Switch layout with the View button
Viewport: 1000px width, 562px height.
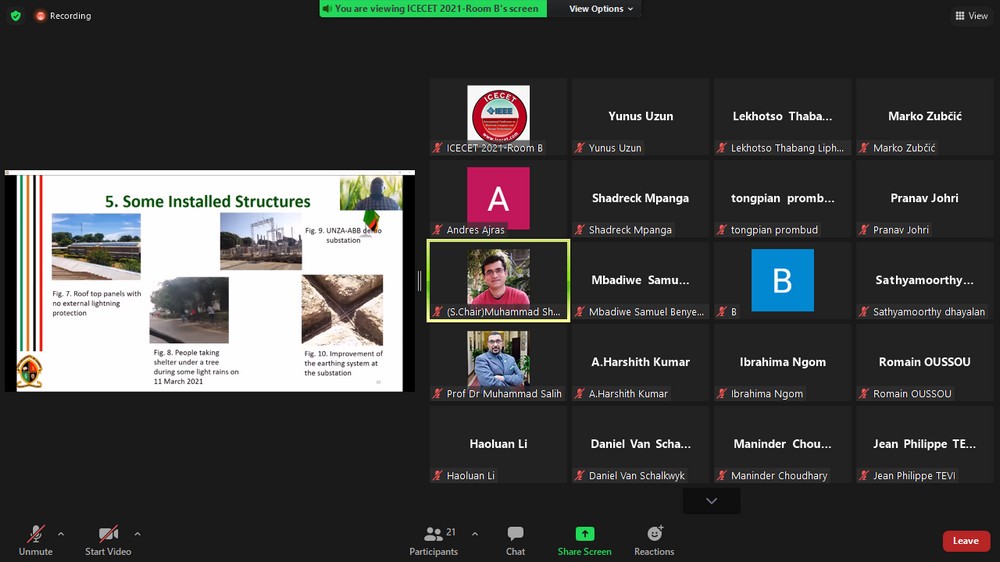coord(971,16)
